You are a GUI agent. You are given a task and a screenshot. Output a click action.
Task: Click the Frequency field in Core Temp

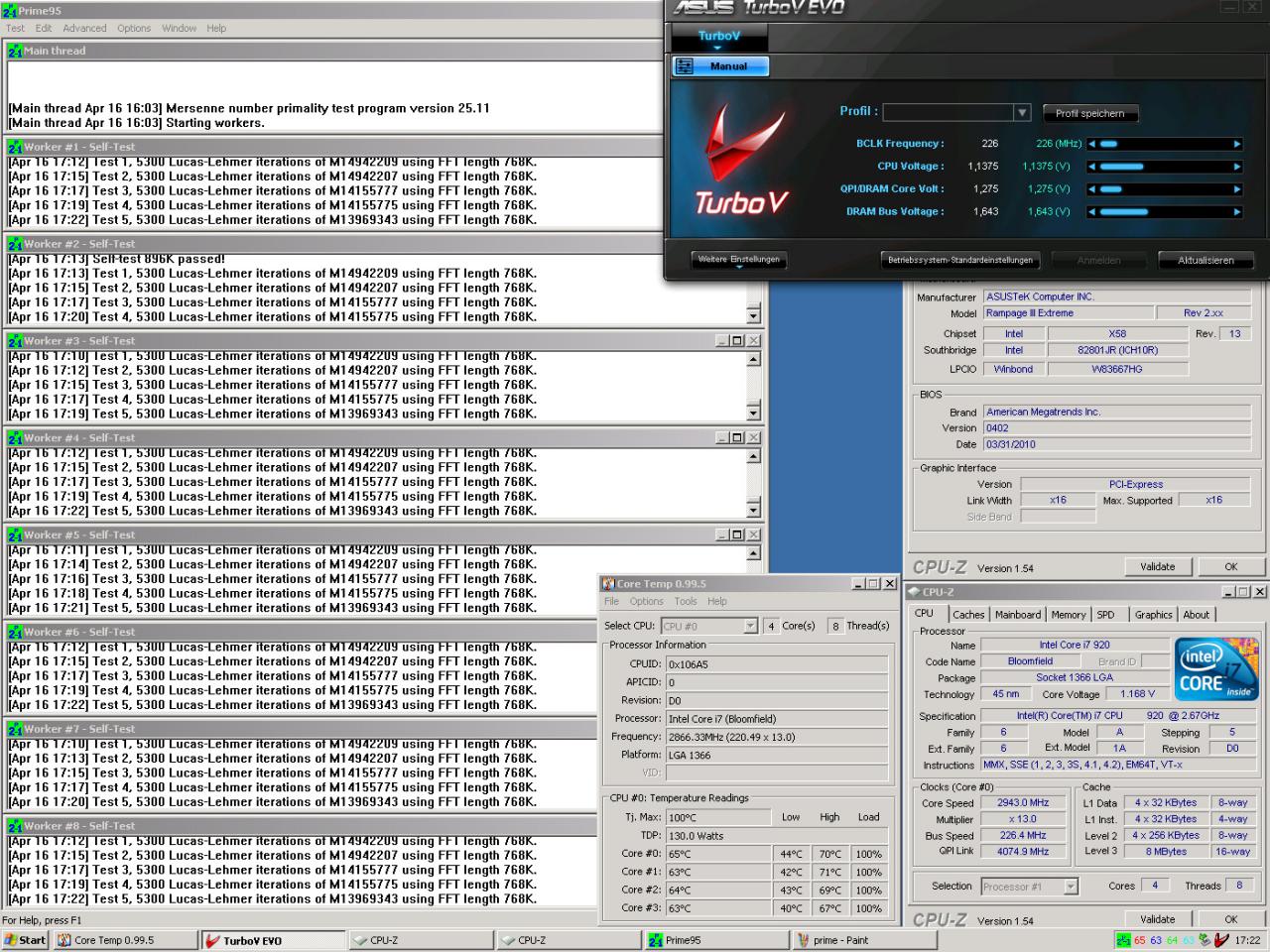coord(776,737)
